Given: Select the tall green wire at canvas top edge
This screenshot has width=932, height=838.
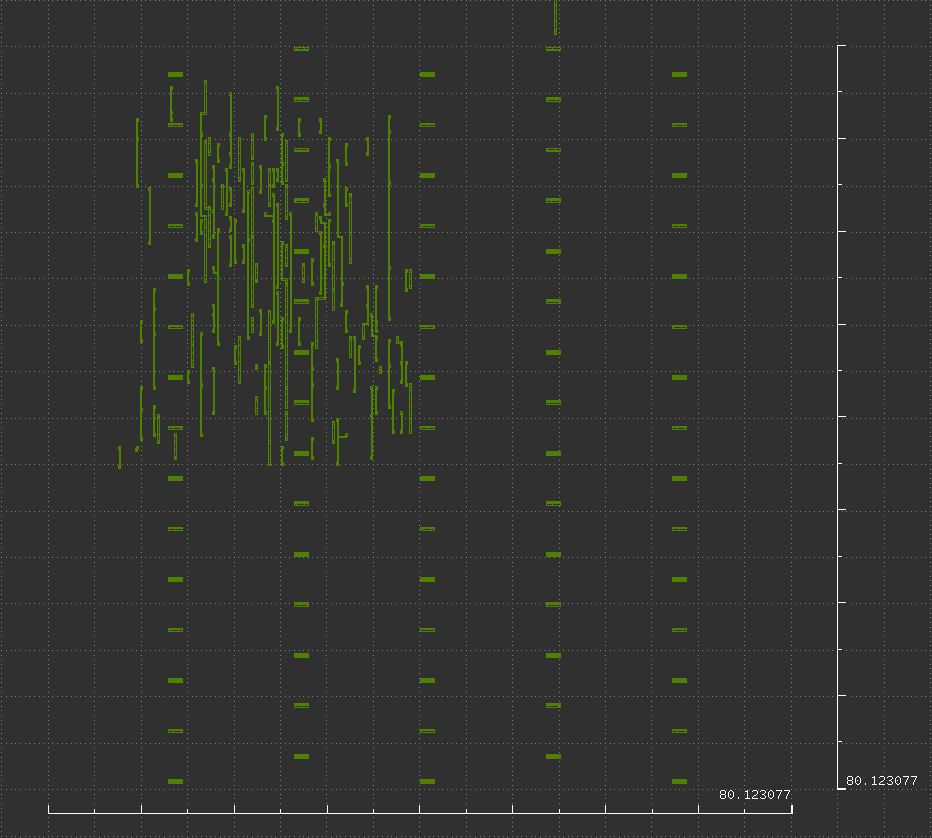Looking at the screenshot, I should [555, 17].
